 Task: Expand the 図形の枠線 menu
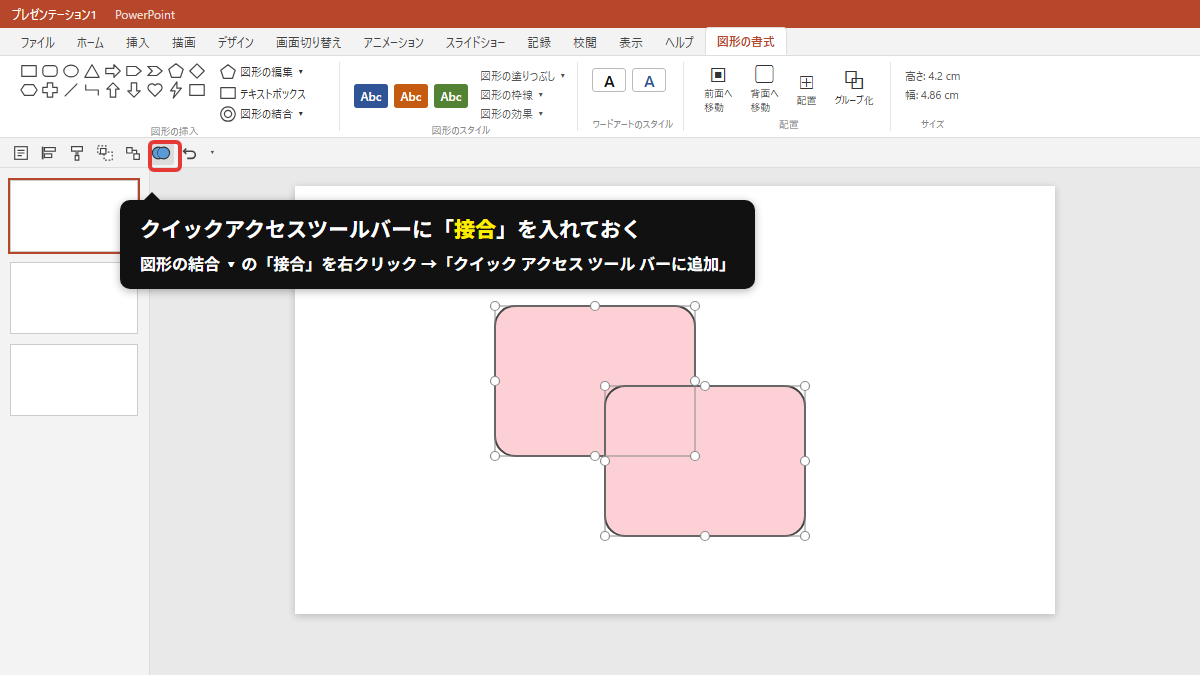[512, 94]
